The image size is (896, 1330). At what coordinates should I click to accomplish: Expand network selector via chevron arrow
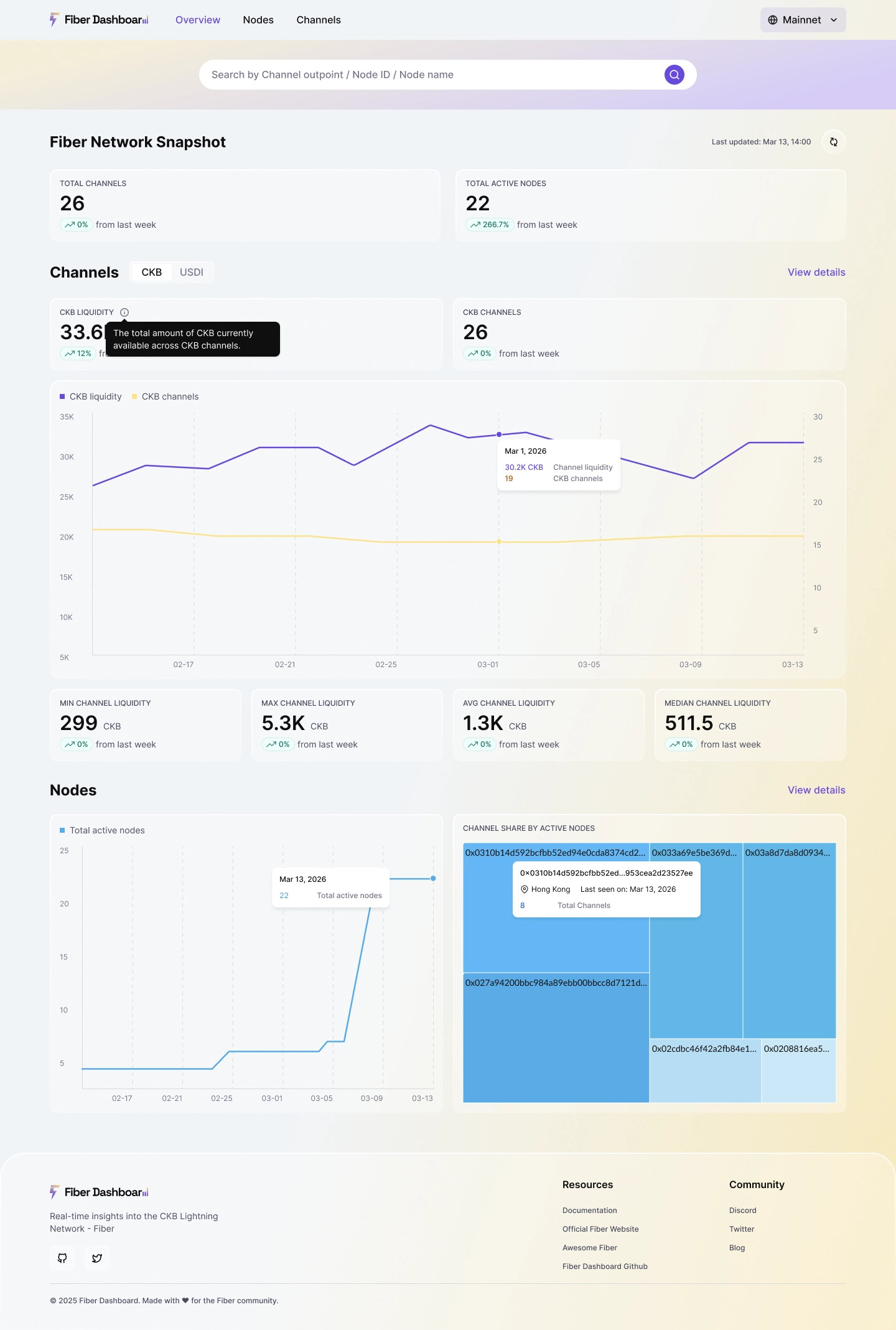(834, 20)
